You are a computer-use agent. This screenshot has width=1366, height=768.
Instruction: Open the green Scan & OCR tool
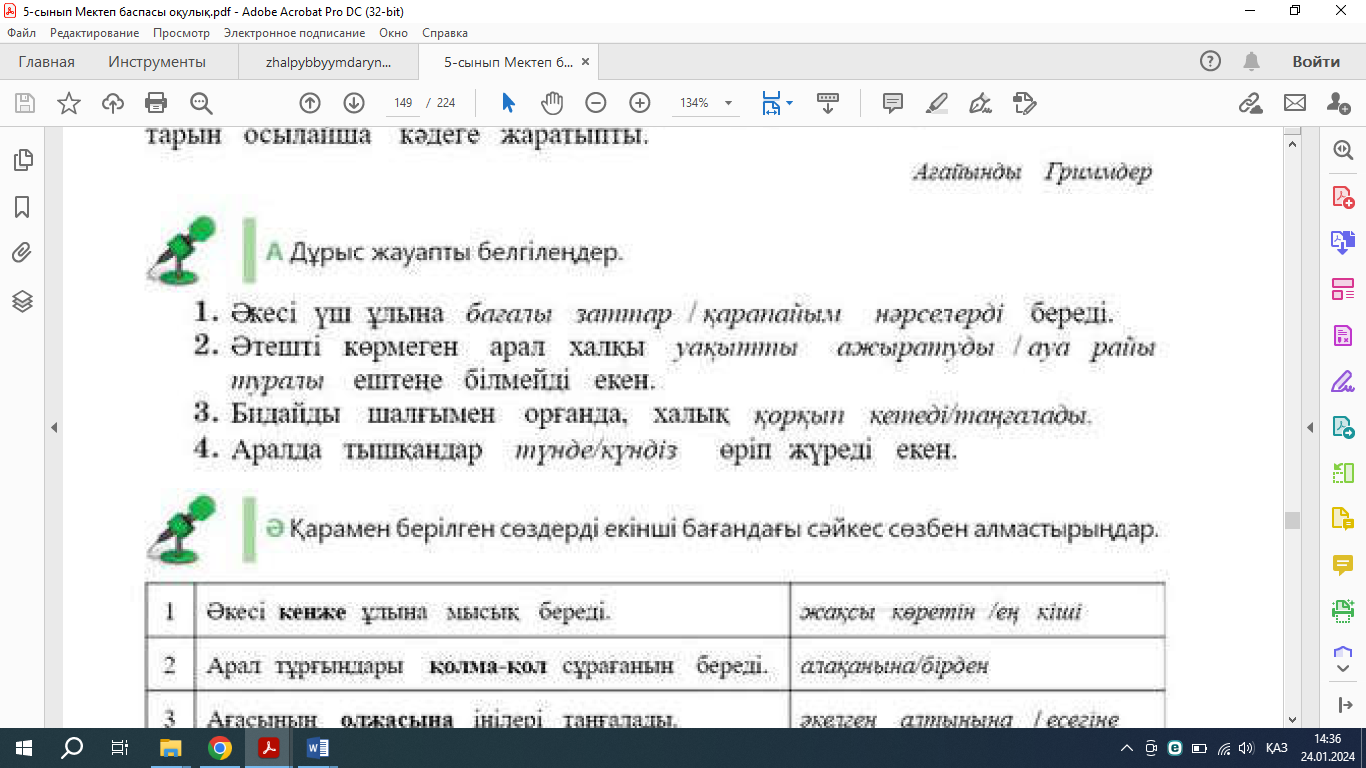pyautogui.click(x=1343, y=611)
